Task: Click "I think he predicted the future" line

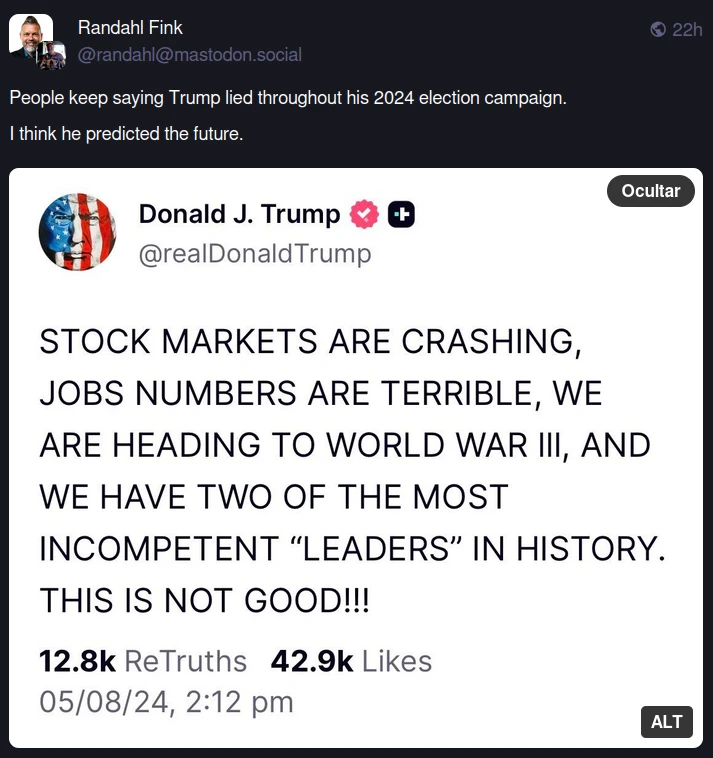Action: [127, 133]
